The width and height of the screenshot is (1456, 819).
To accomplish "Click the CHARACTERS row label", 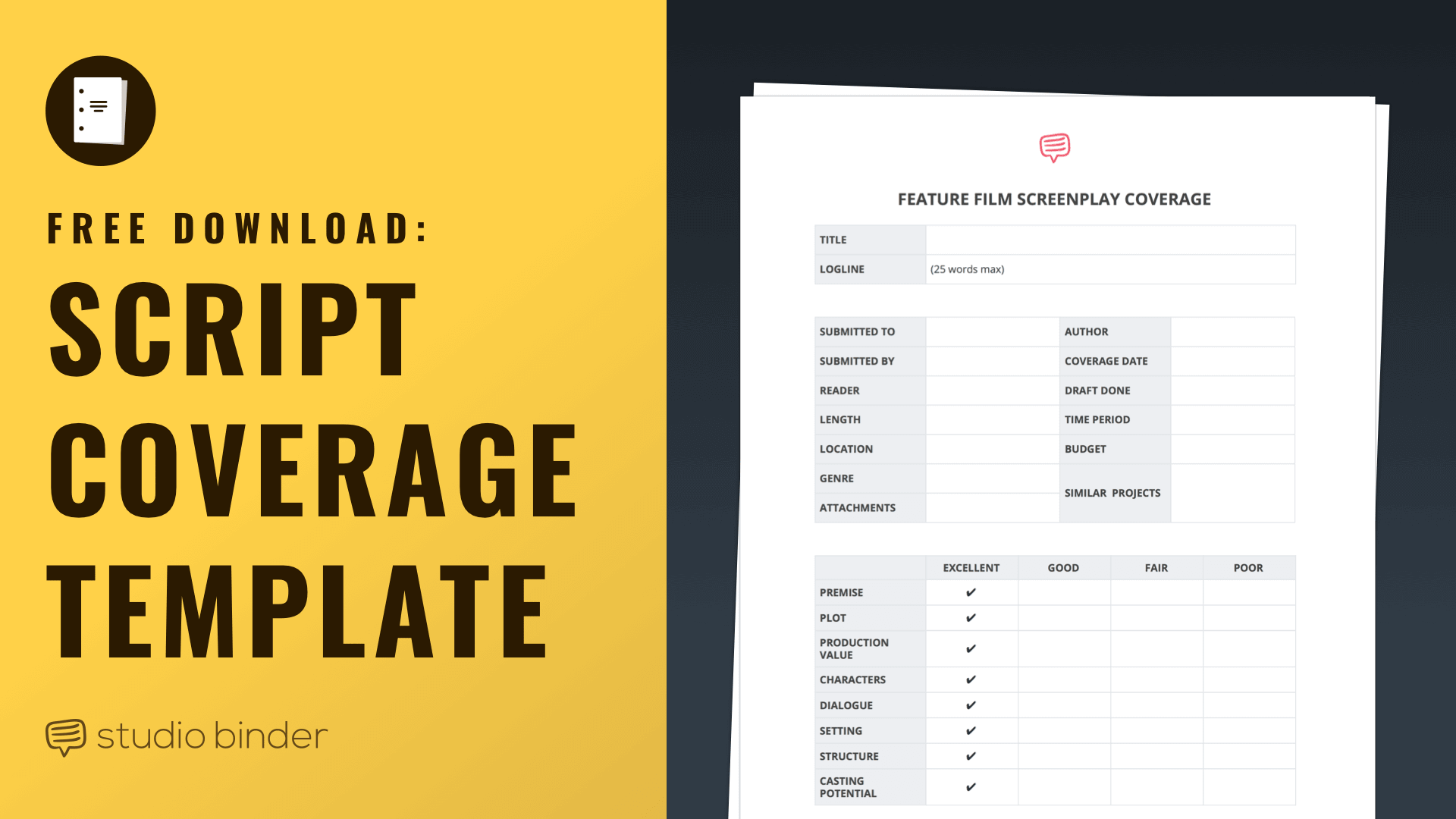I will point(852,680).
